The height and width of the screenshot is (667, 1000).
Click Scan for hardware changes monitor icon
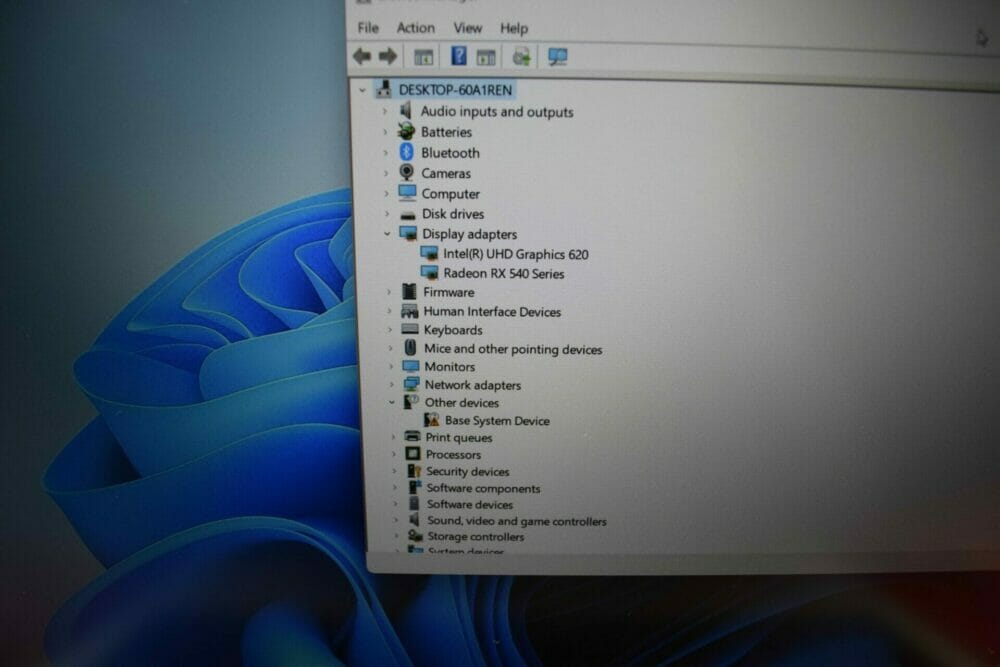pyautogui.click(x=557, y=57)
